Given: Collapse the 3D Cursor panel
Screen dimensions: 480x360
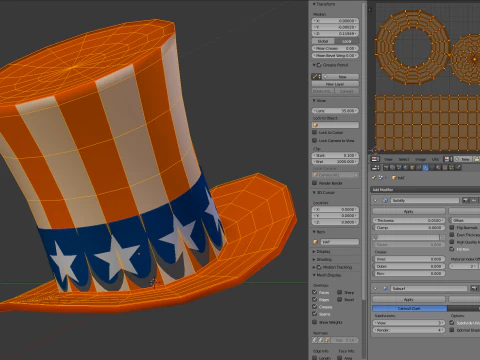Looking at the screenshot, I should (x=314, y=192).
